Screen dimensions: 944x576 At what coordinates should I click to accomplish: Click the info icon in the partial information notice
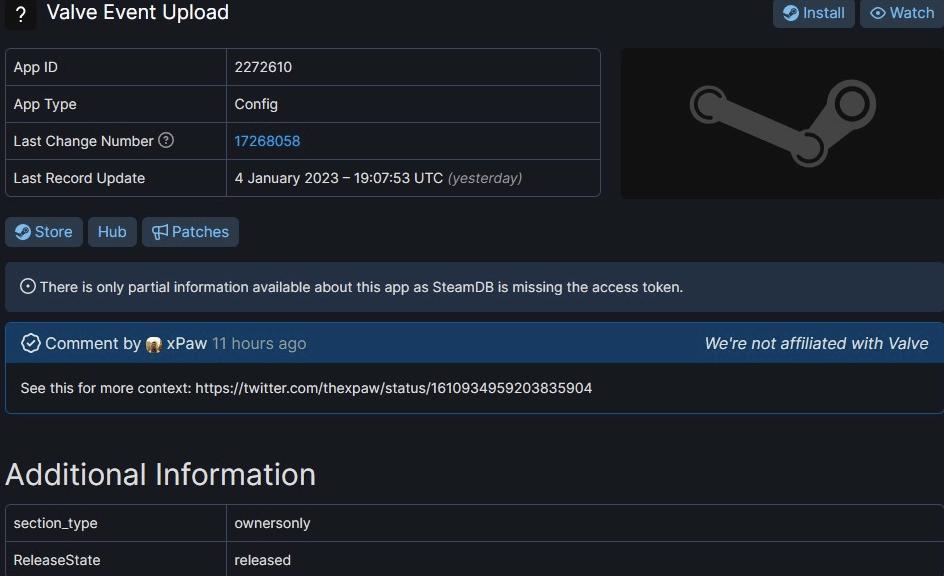27,286
